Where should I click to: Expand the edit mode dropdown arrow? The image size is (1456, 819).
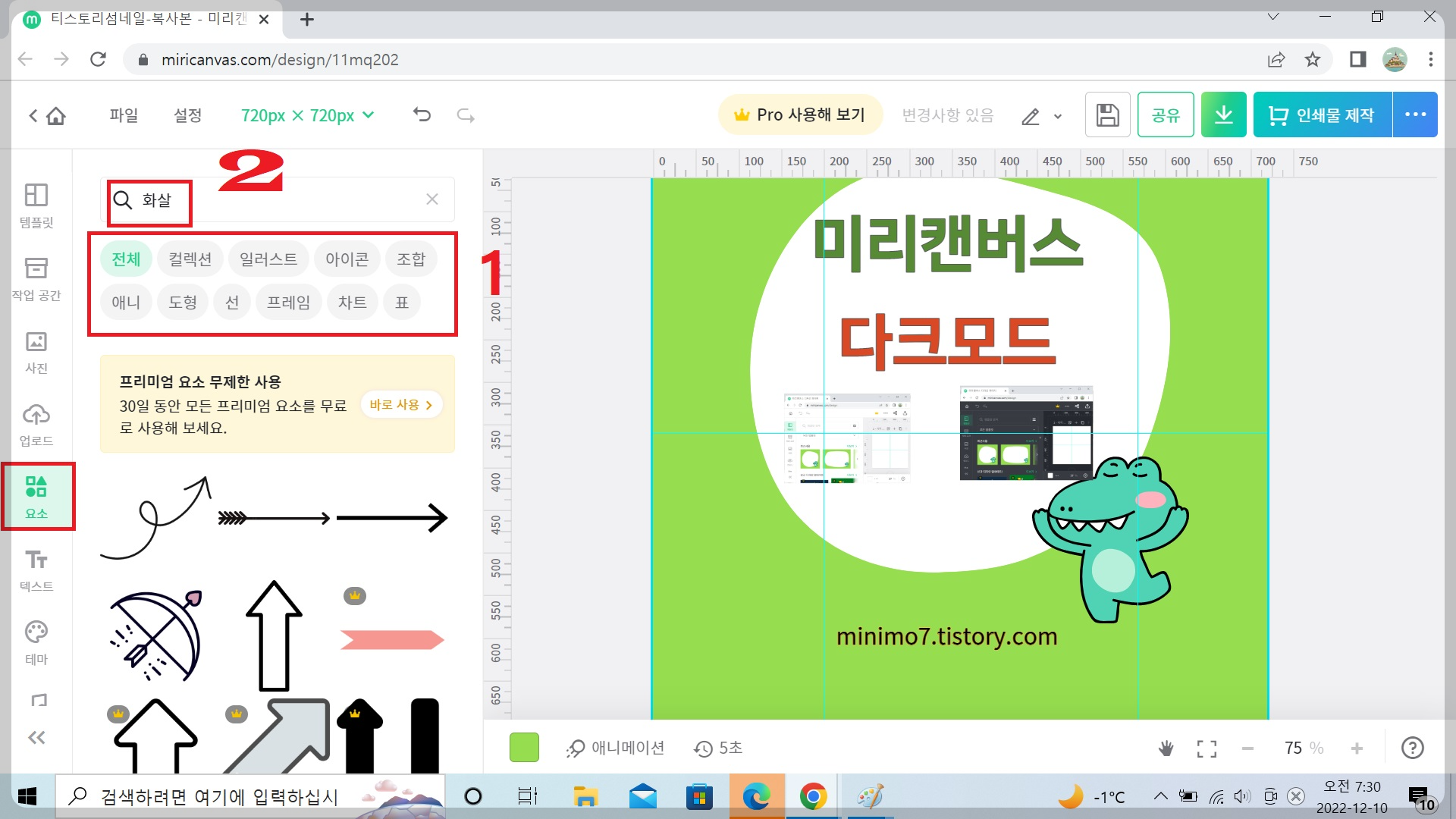(x=1058, y=117)
